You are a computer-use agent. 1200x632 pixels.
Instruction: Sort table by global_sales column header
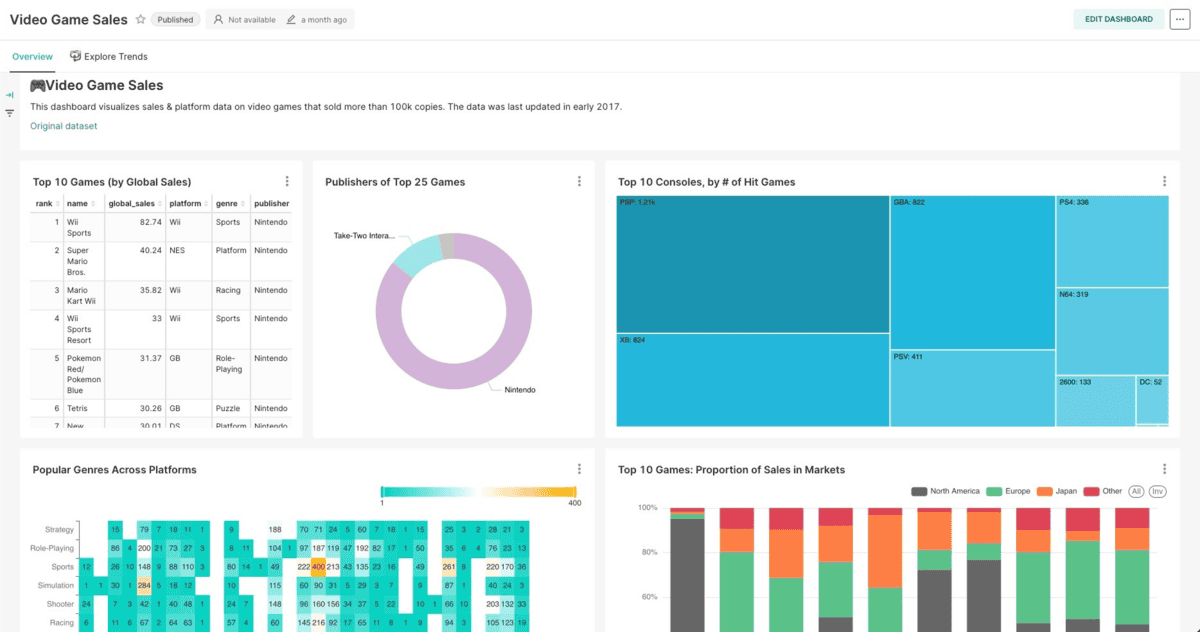(131, 203)
